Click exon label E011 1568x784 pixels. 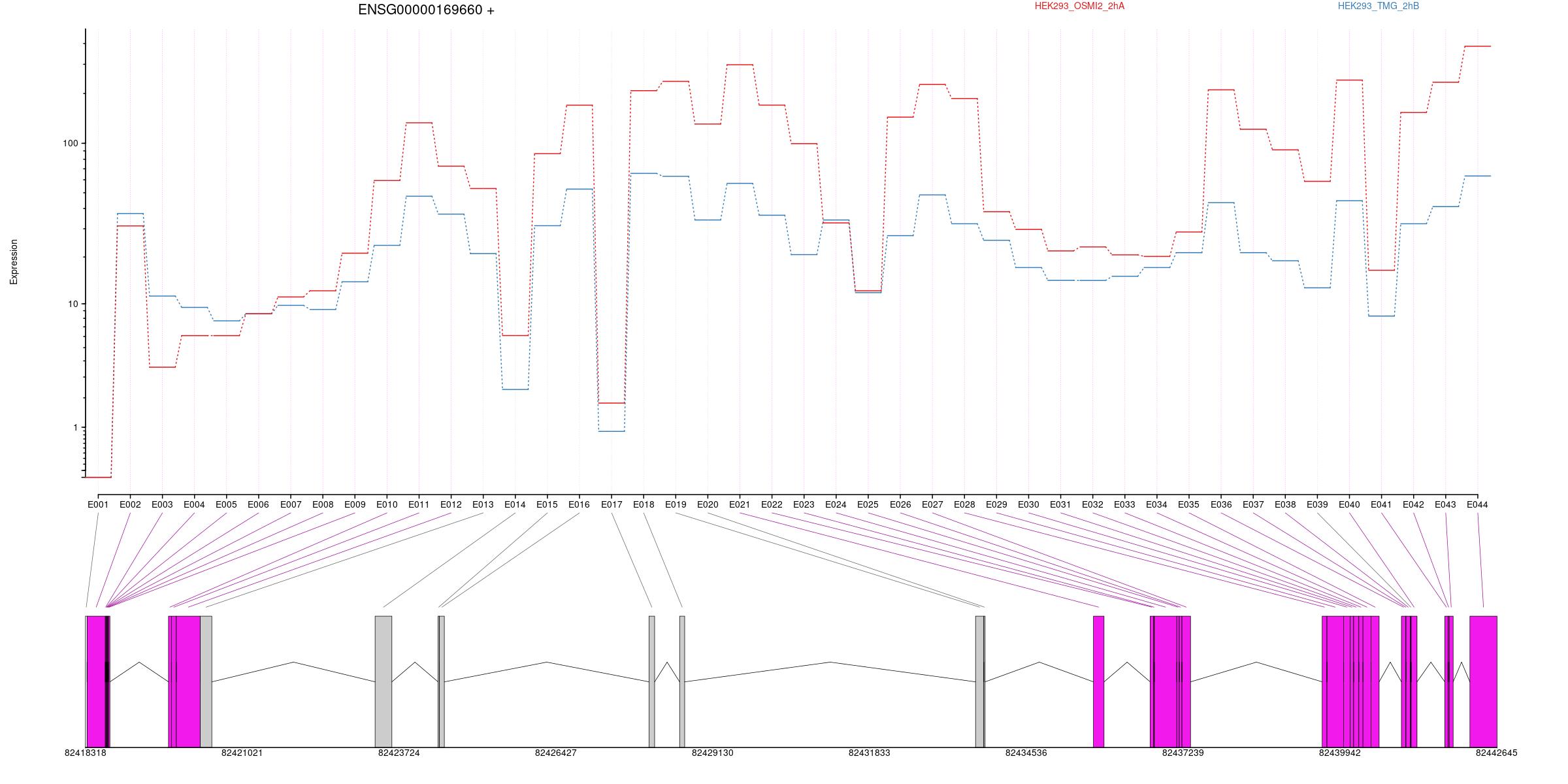click(419, 504)
